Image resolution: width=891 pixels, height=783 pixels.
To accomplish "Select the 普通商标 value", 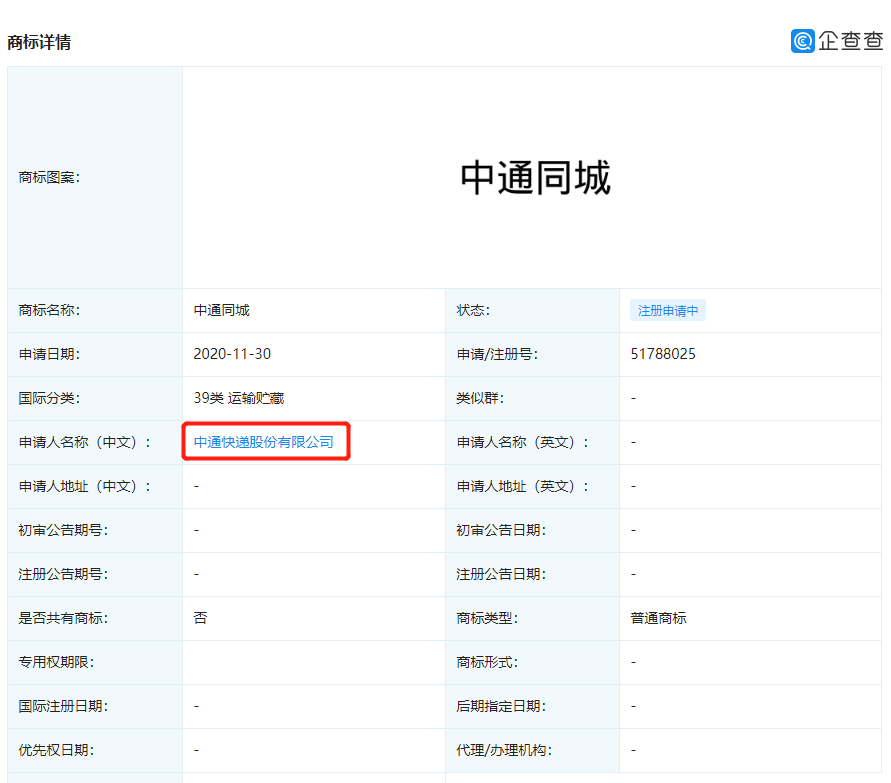I will pos(659,618).
